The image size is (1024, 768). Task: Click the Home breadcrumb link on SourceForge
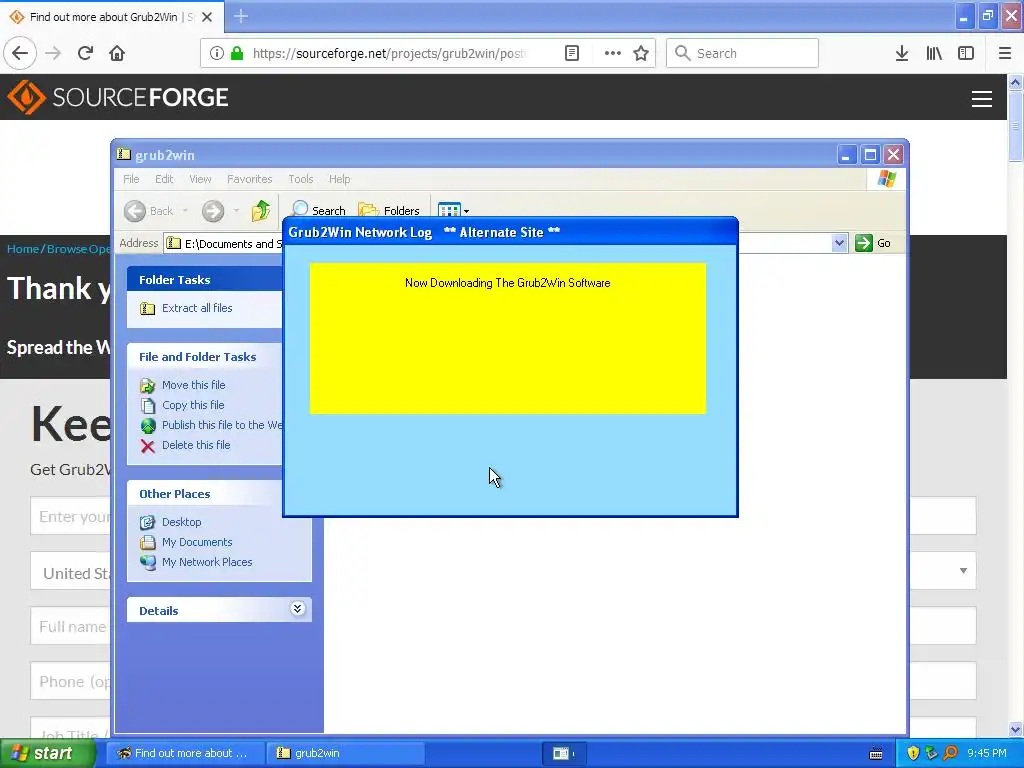[23, 249]
